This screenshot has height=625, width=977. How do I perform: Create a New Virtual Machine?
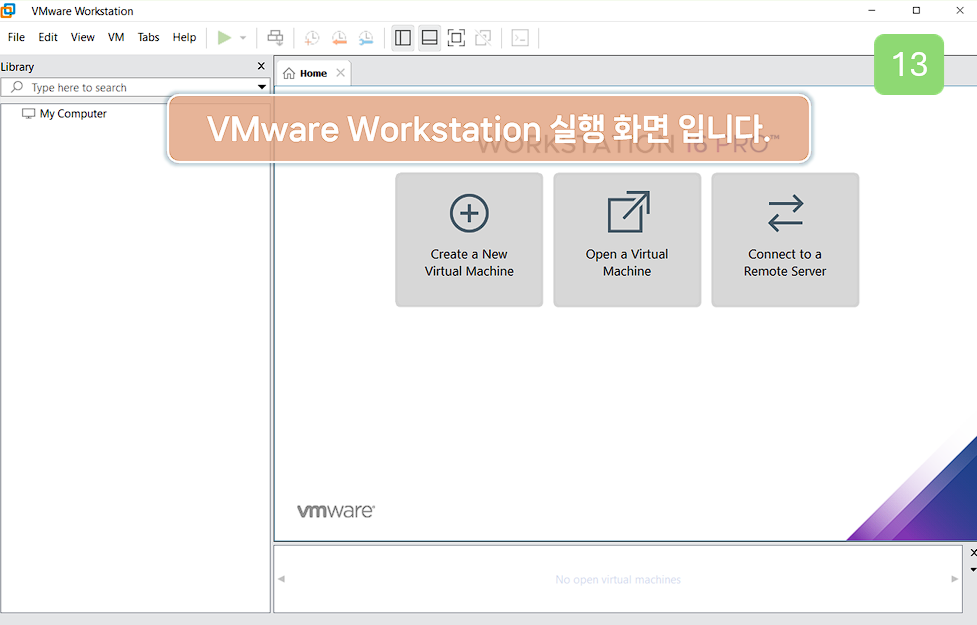[469, 240]
